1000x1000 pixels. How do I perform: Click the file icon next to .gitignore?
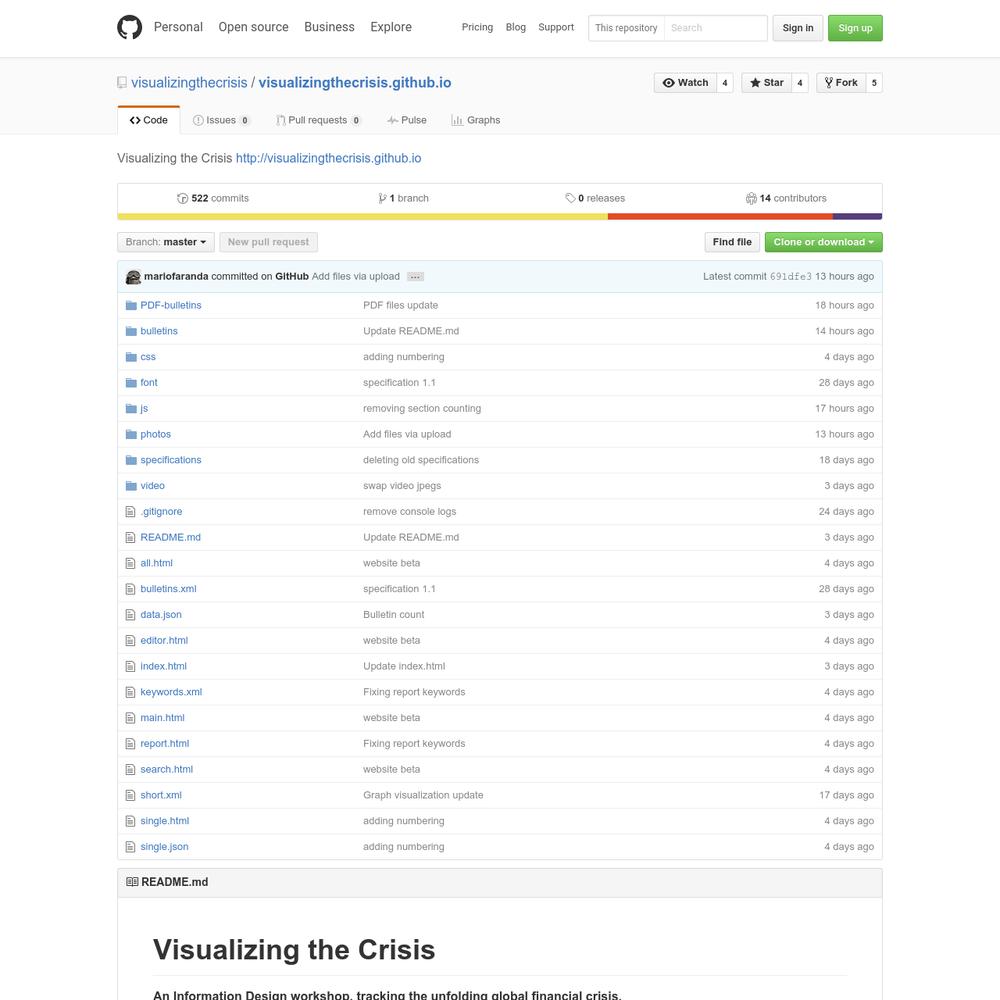131,511
